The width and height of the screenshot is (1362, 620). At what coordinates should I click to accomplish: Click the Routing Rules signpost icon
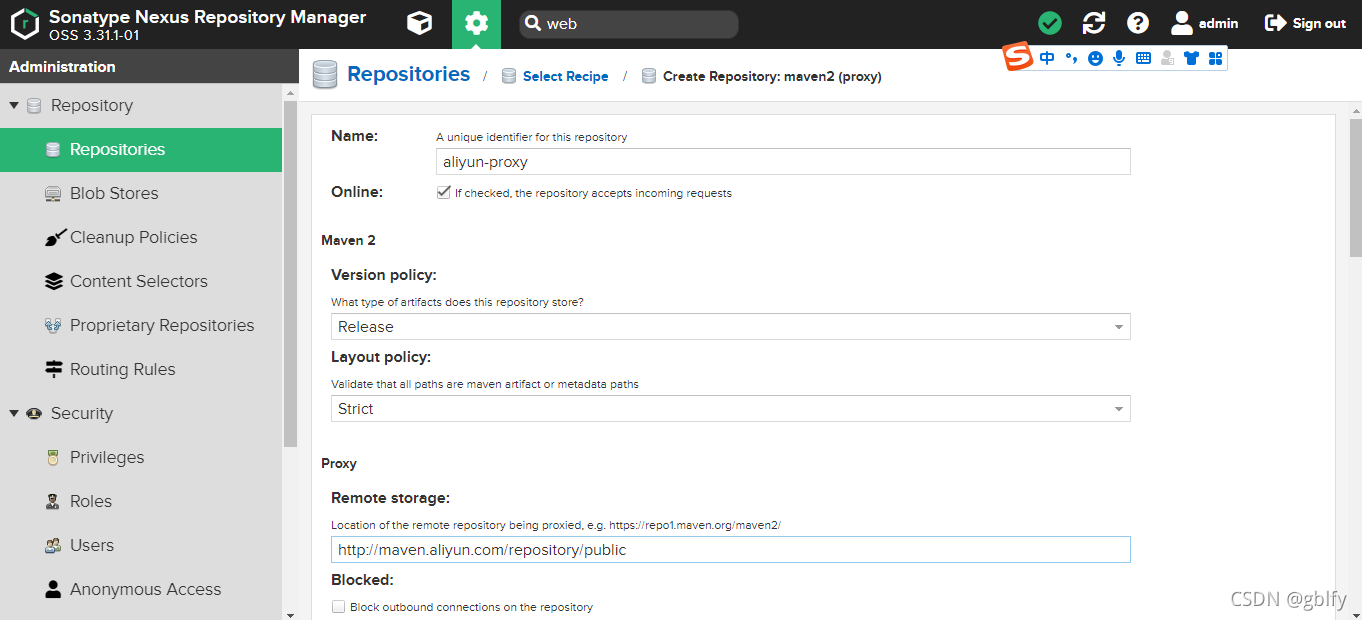pos(54,370)
